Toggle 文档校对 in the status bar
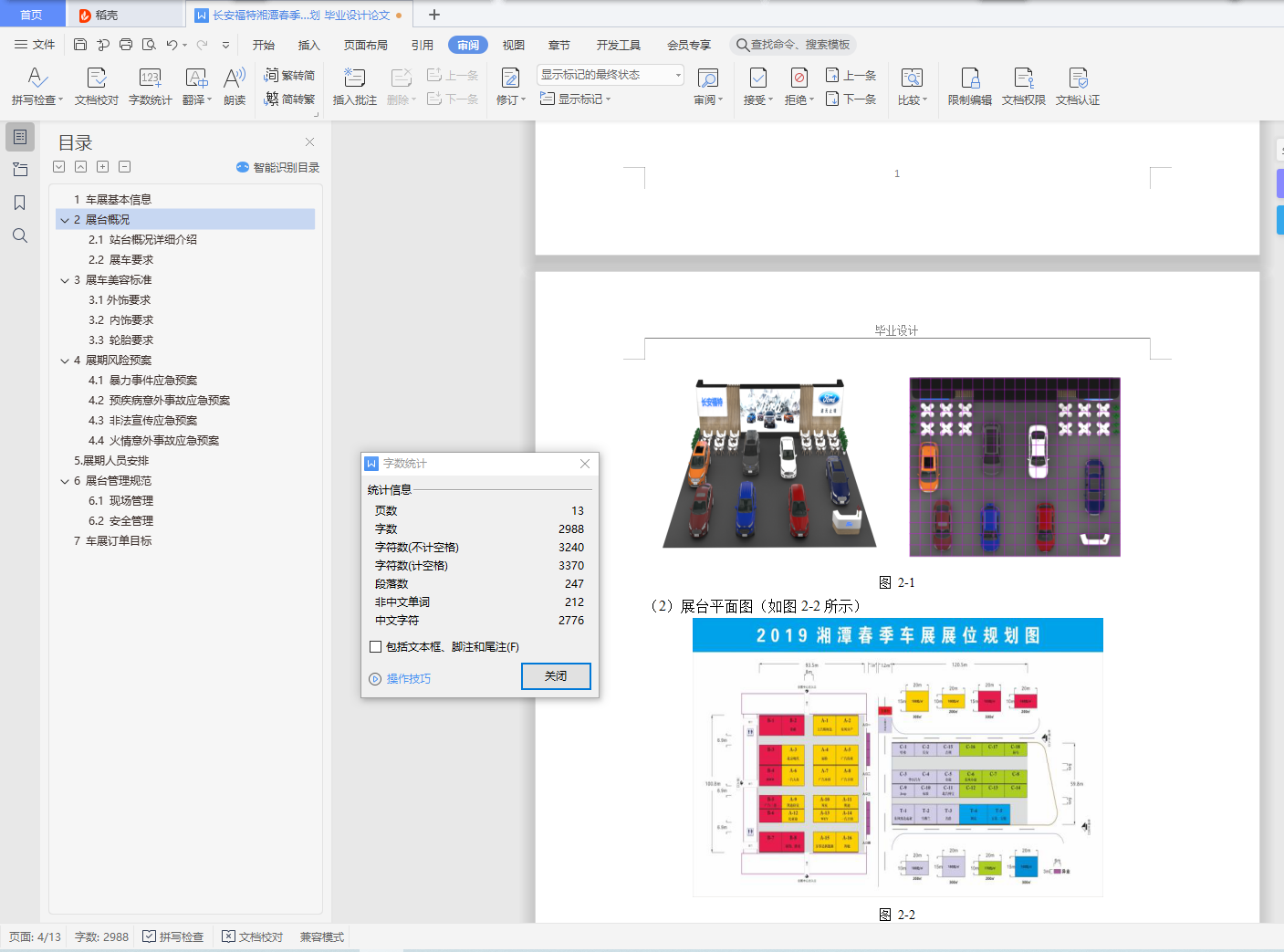1284x952 pixels. (253, 937)
